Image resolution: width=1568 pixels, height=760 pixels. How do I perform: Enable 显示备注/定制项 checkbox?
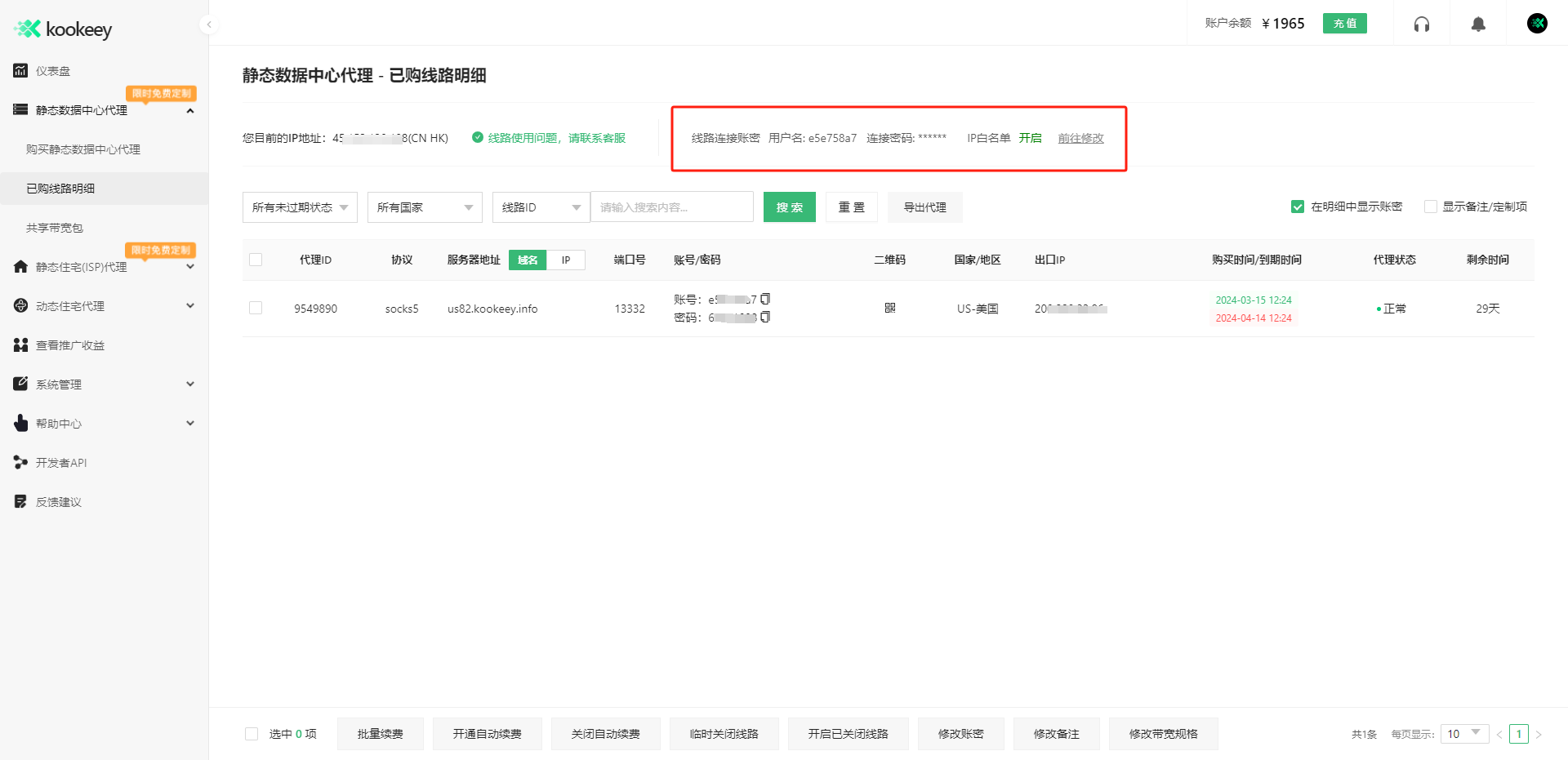point(1430,207)
